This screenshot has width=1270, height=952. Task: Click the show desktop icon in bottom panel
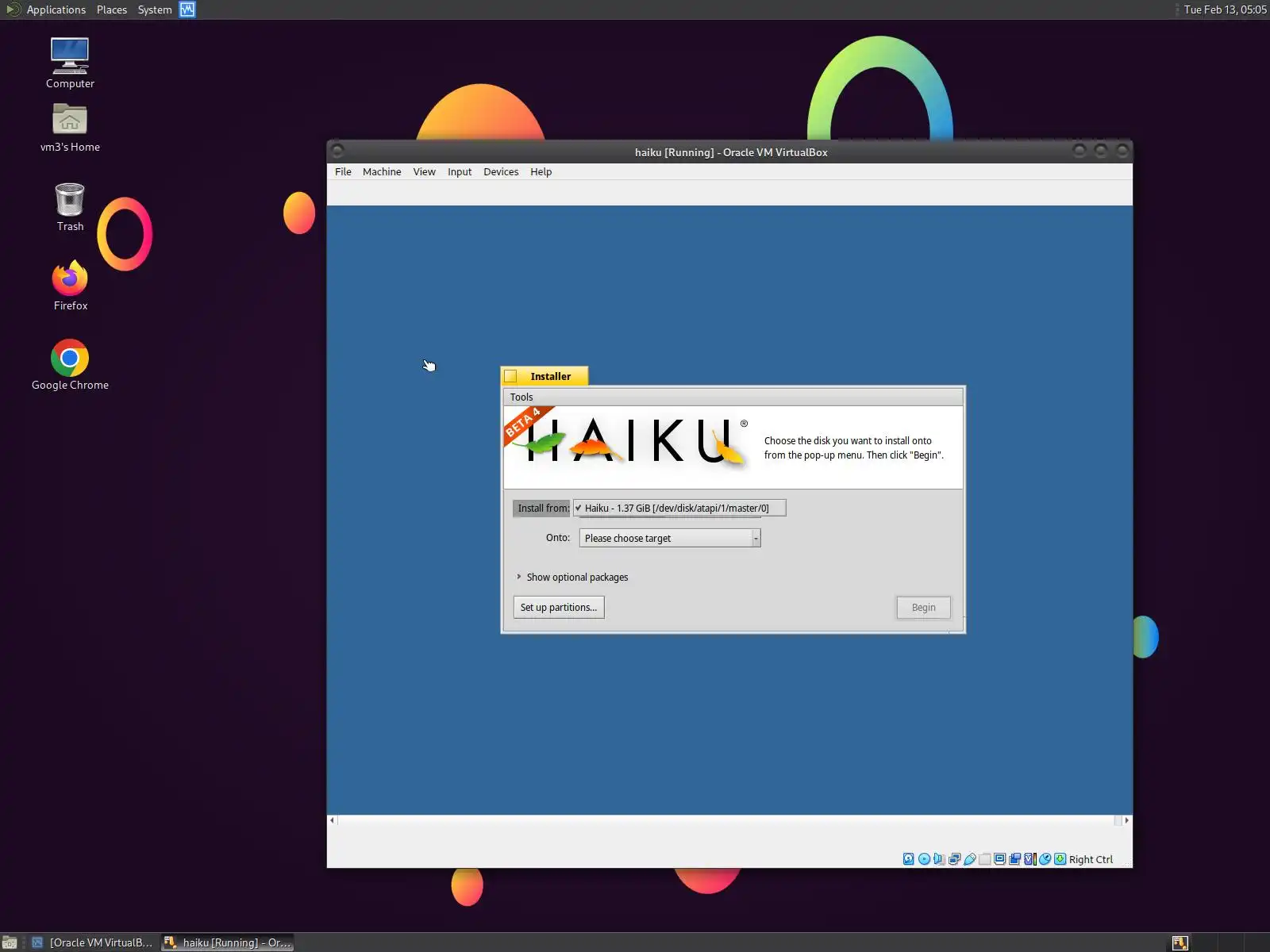pos(10,942)
